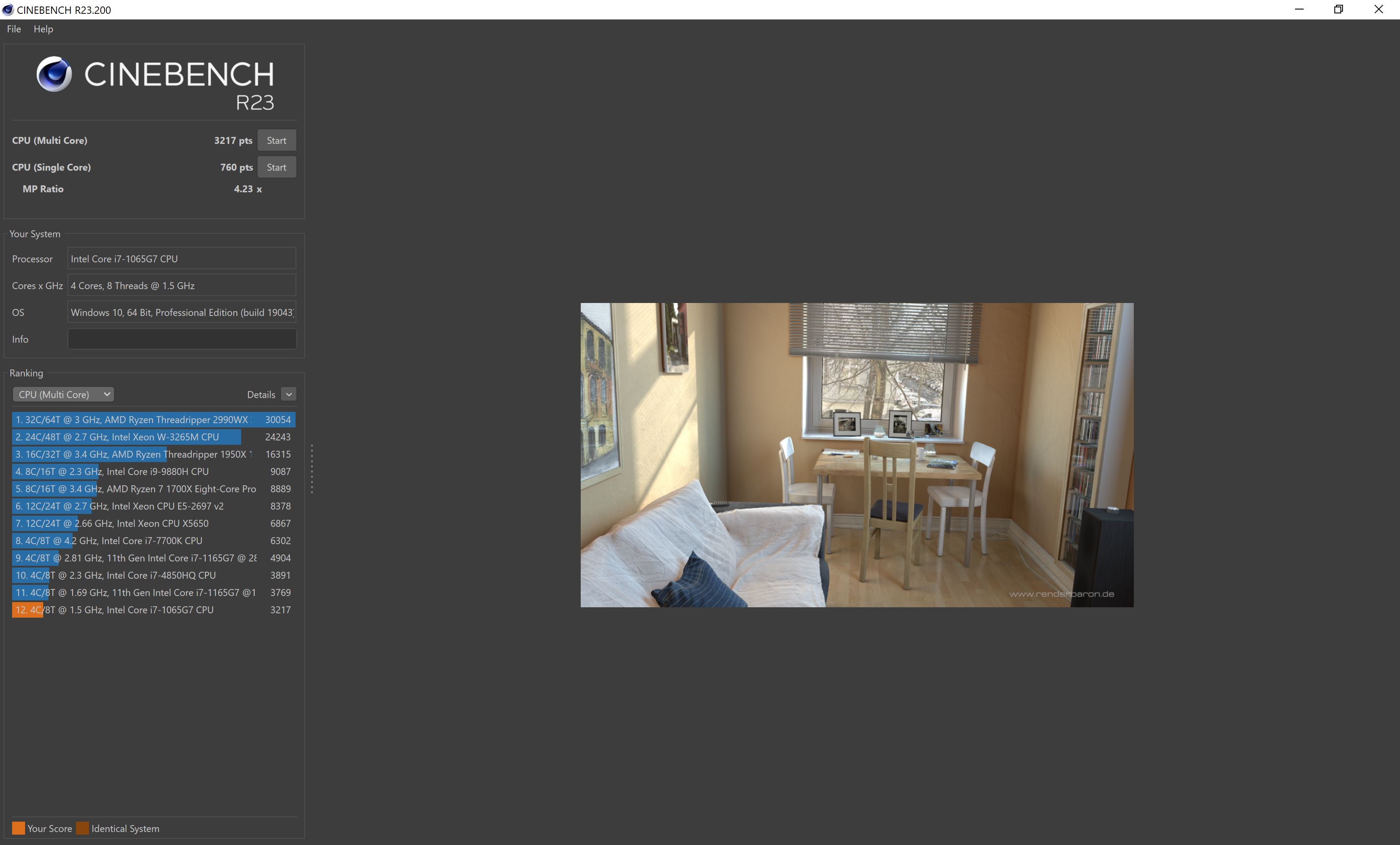1400x845 pixels.
Task: Click the Identical System legend swatch
Action: 83,828
